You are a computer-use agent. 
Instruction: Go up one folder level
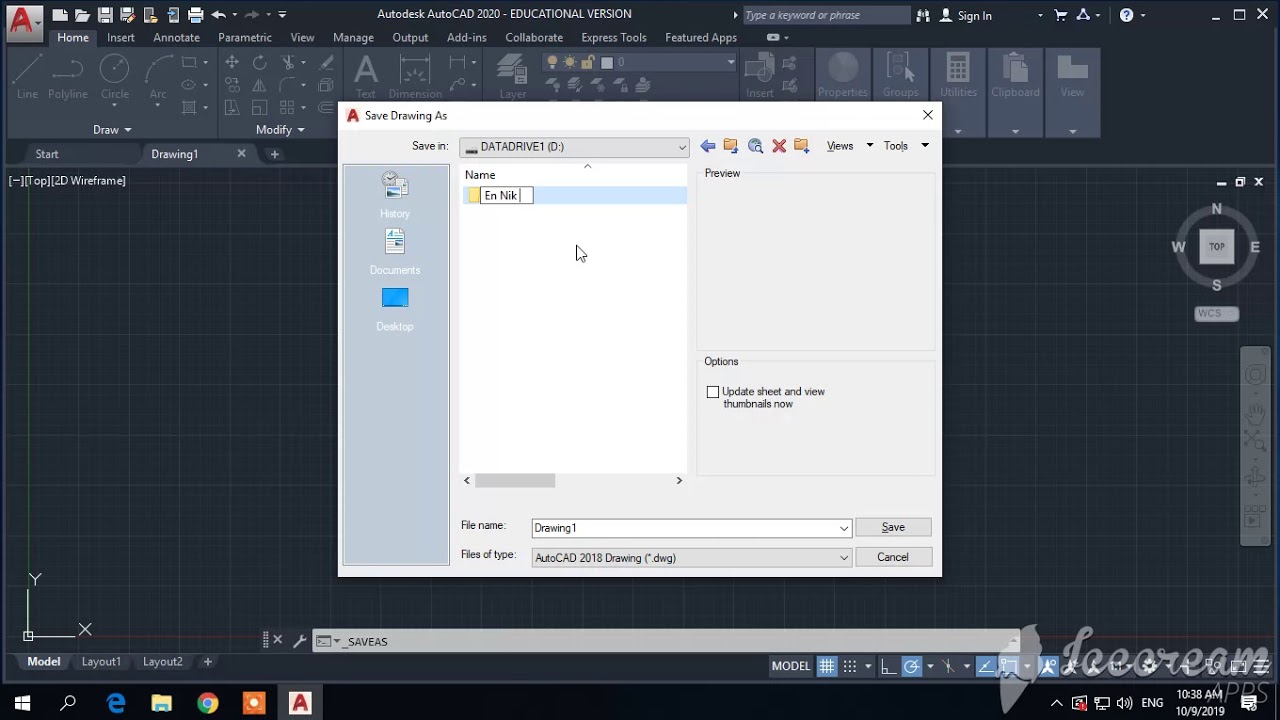(x=731, y=146)
